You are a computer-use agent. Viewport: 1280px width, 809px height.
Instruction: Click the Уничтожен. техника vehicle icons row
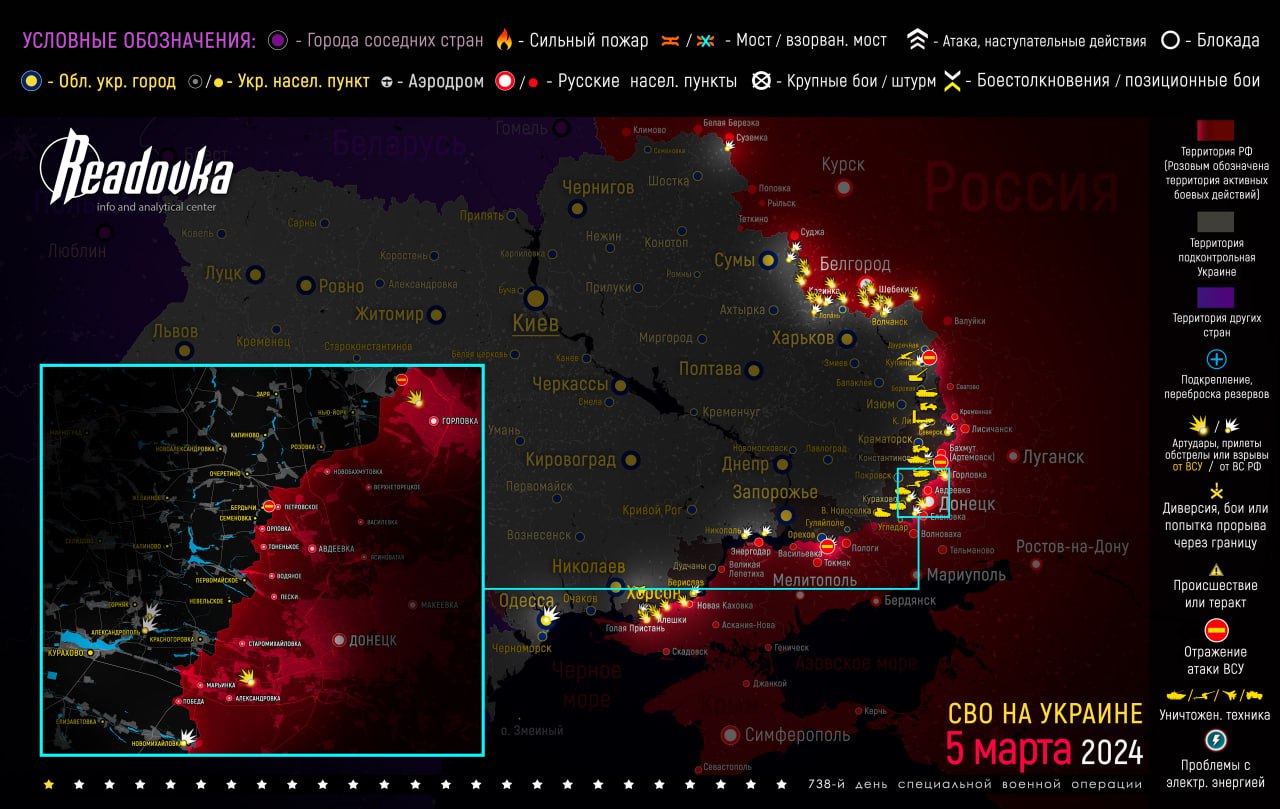(1214, 695)
